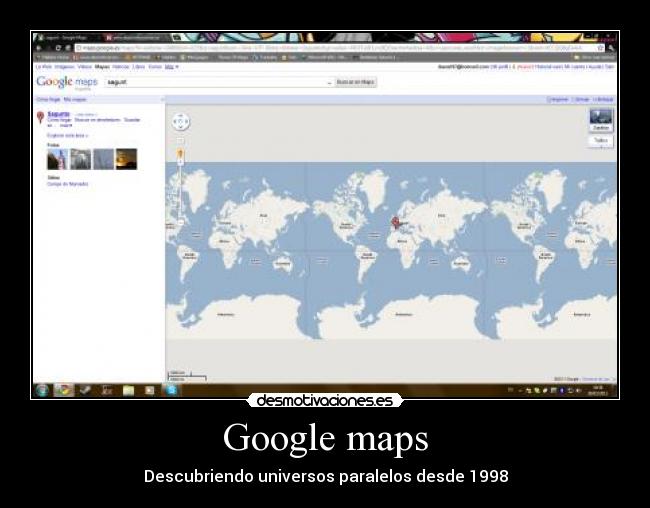
Task: Switch the map to Satellite view
Action: click(x=600, y=121)
